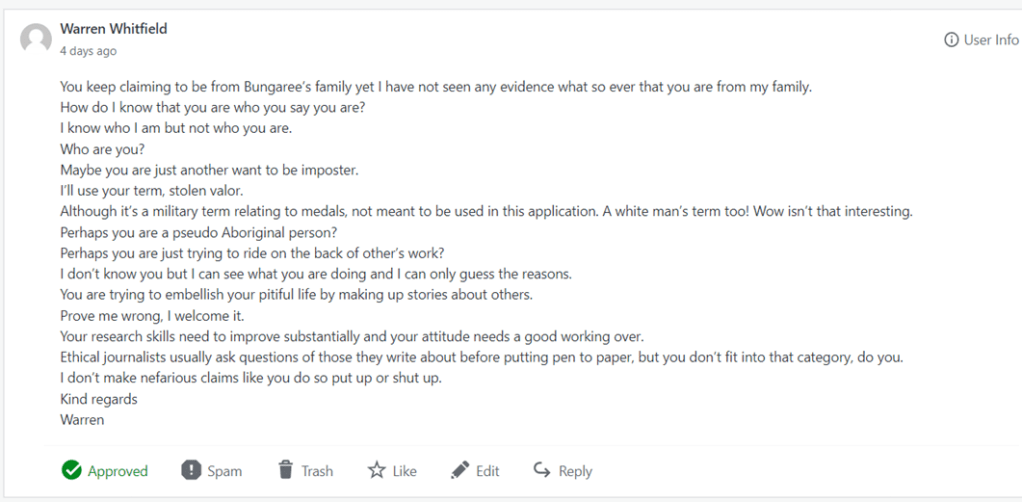The height and width of the screenshot is (502, 1022).
Task: Click the Like star icon
Action: tap(376, 470)
